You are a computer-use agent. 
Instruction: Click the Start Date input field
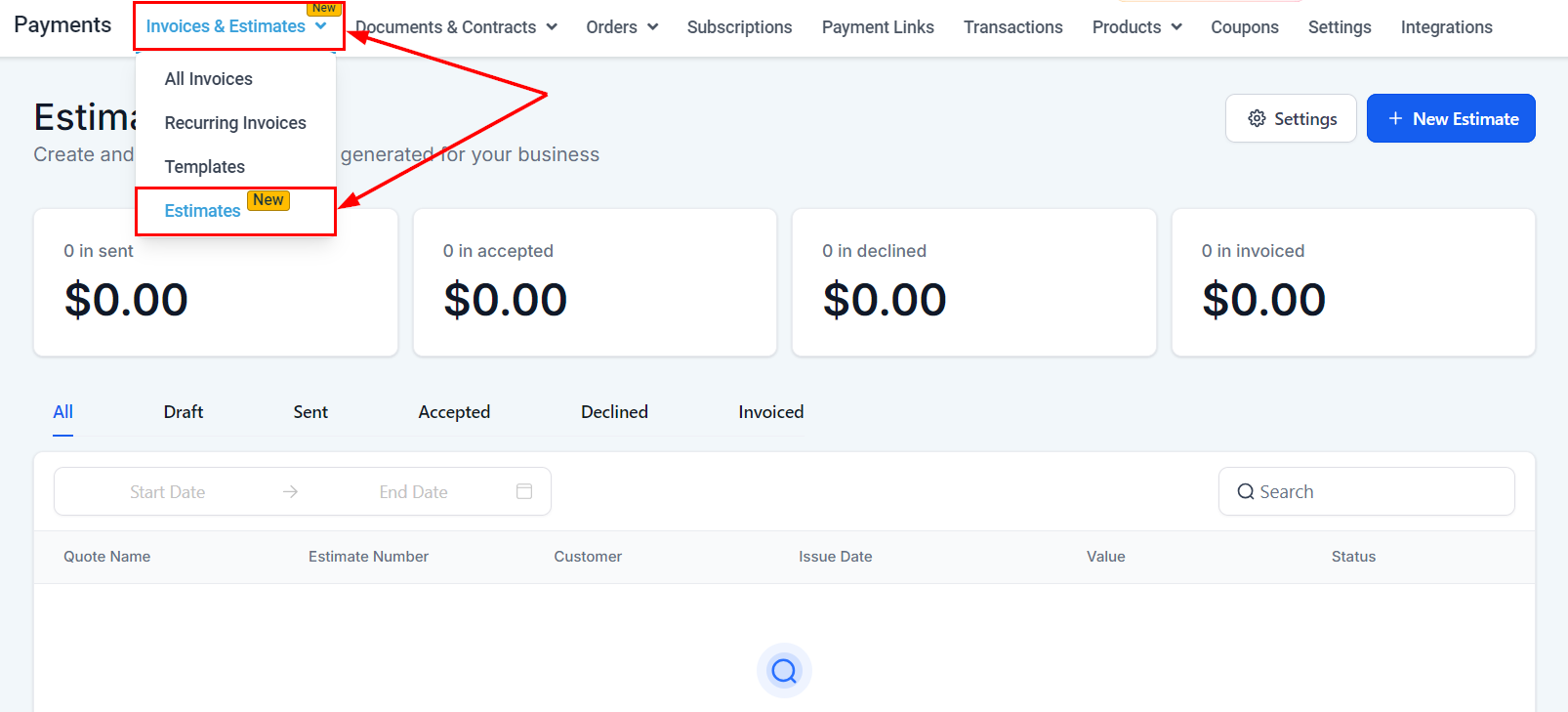168,491
